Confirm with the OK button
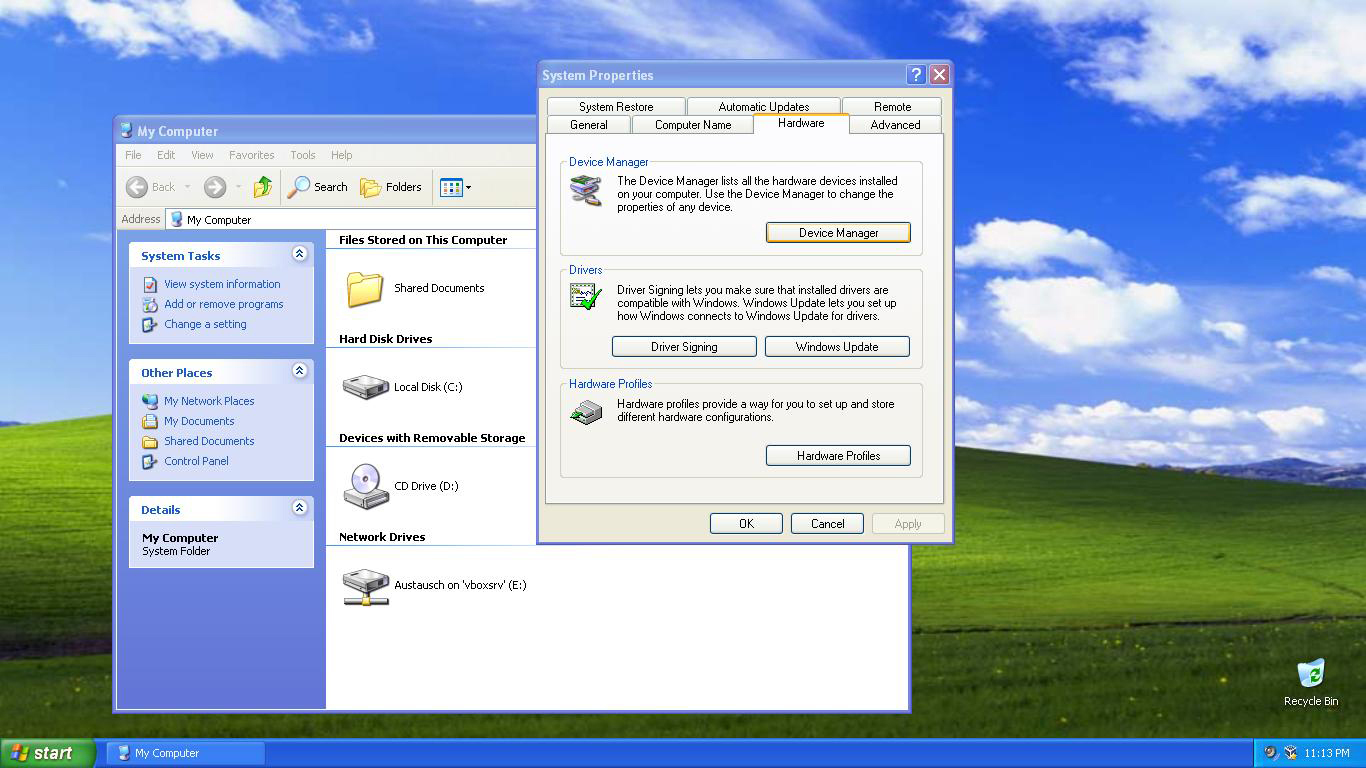1366x768 pixels. pyautogui.click(x=746, y=524)
